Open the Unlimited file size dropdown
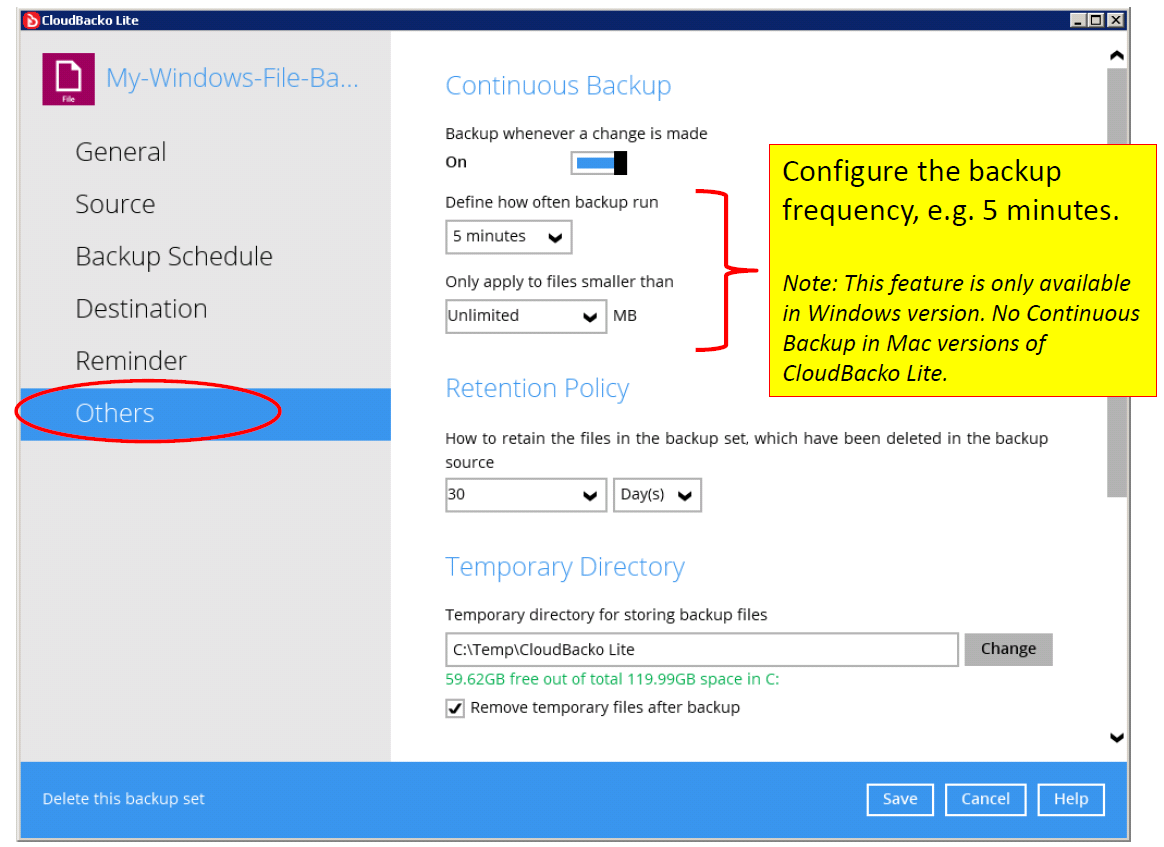The width and height of the screenshot is (1164, 847). (x=526, y=316)
